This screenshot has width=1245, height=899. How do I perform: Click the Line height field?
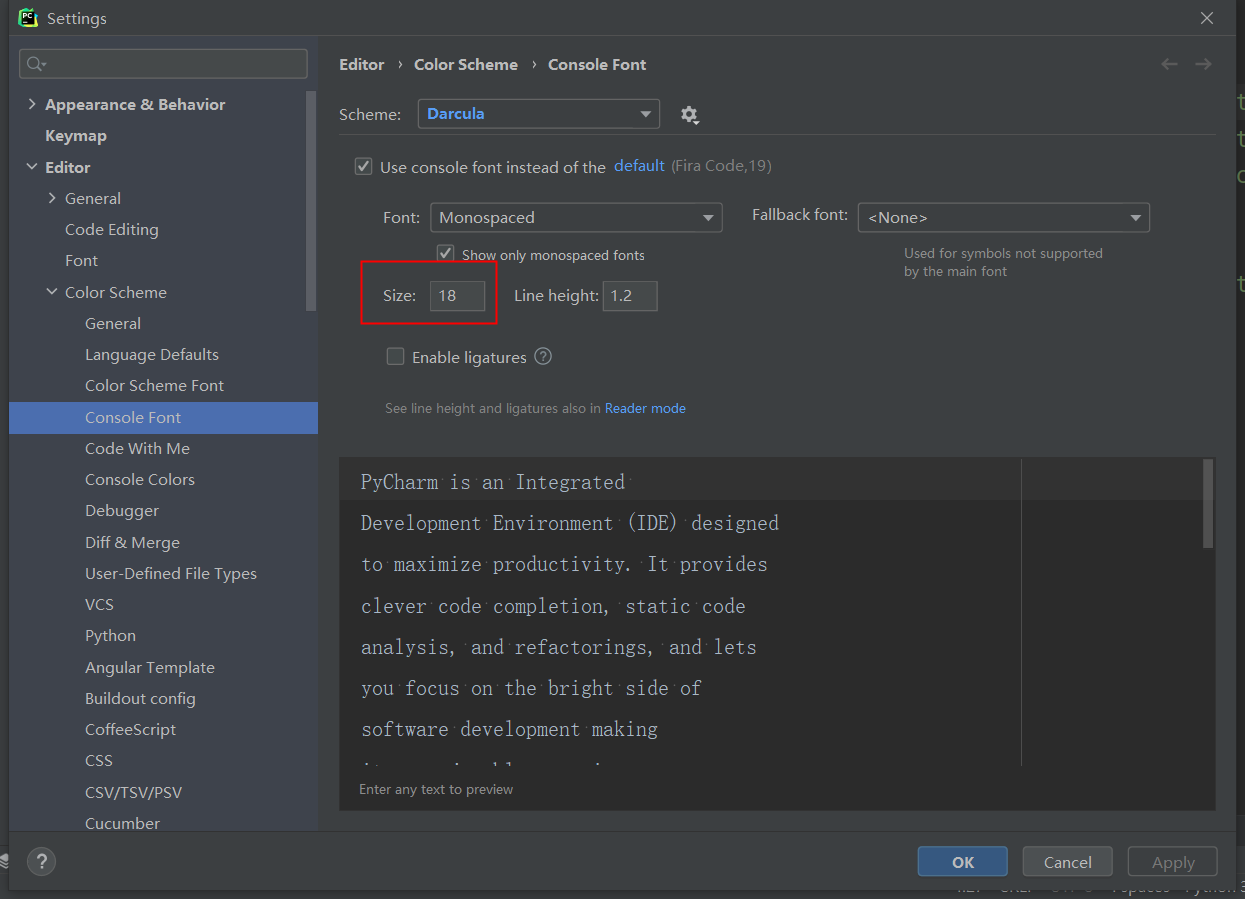click(630, 295)
